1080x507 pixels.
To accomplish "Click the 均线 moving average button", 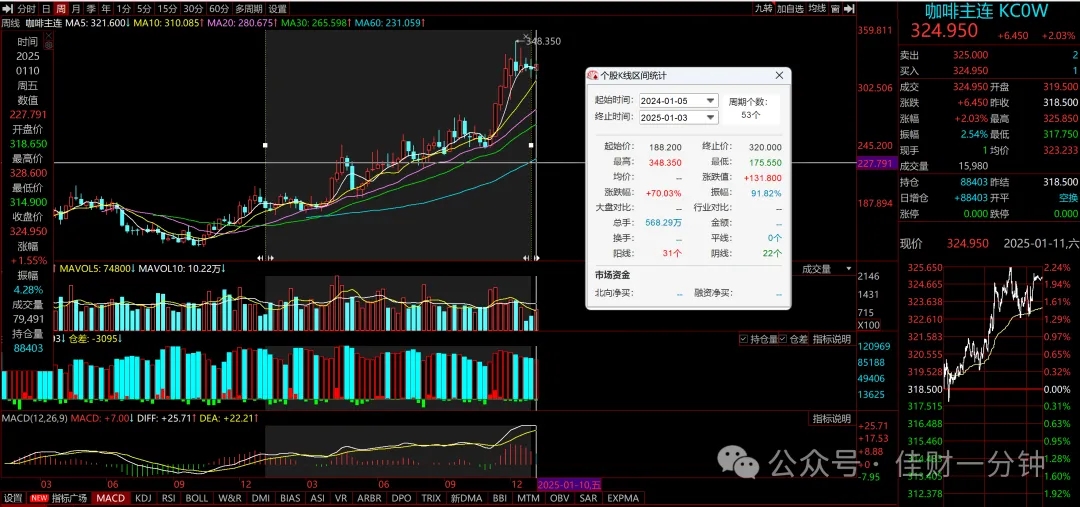I will pyautogui.click(x=817, y=9).
